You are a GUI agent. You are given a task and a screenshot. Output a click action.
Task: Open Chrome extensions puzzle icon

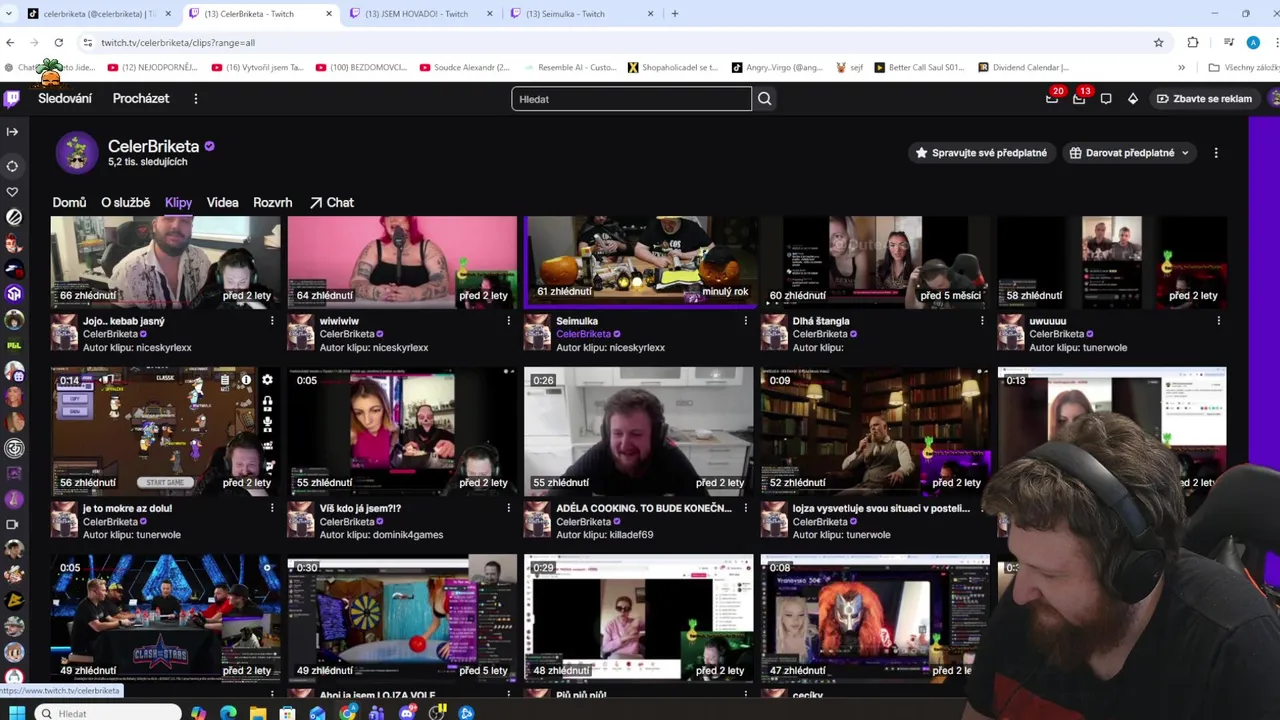[x=1193, y=43]
